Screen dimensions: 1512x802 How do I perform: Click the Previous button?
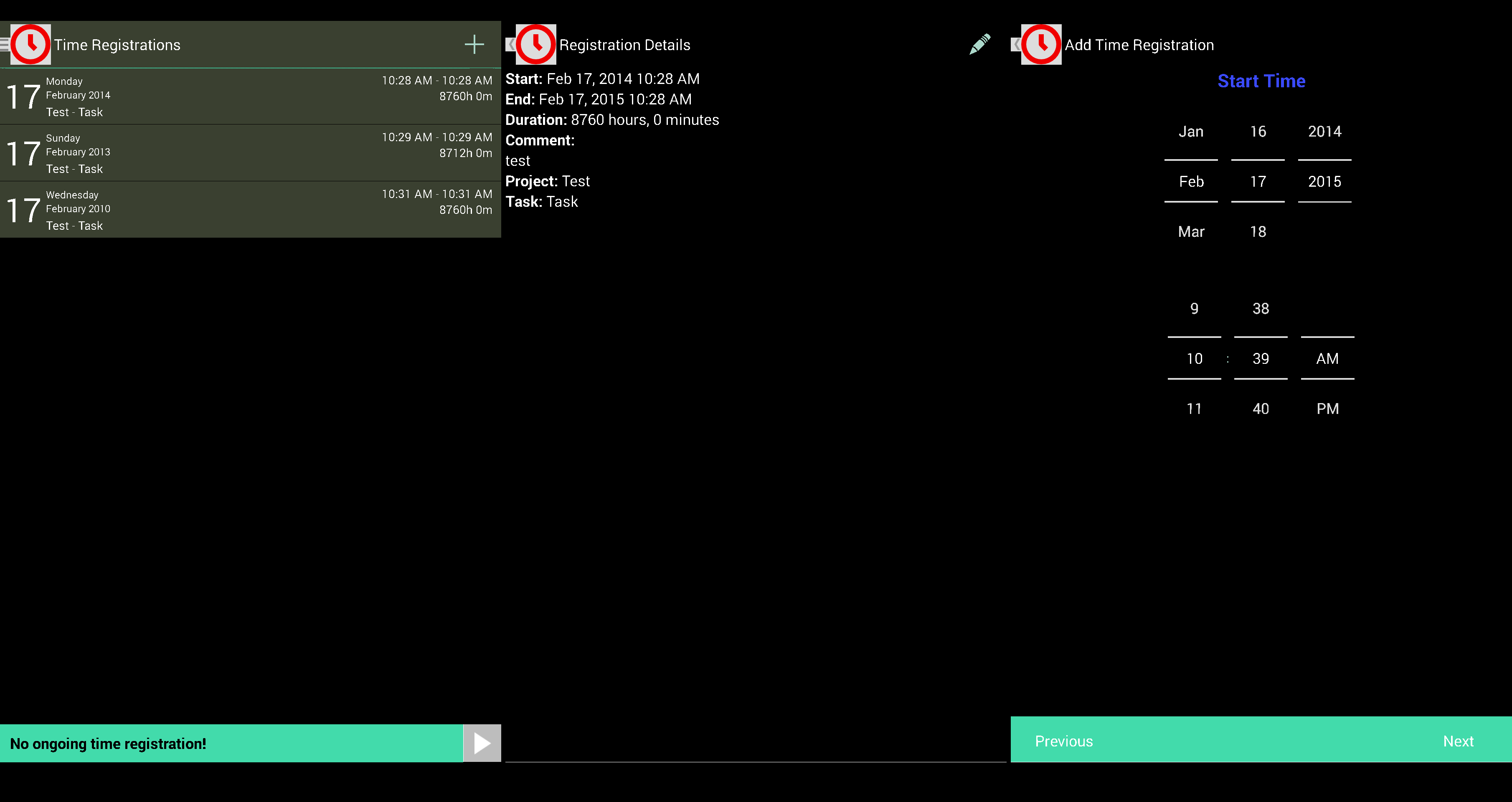pyautogui.click(x=1064, y=741)
